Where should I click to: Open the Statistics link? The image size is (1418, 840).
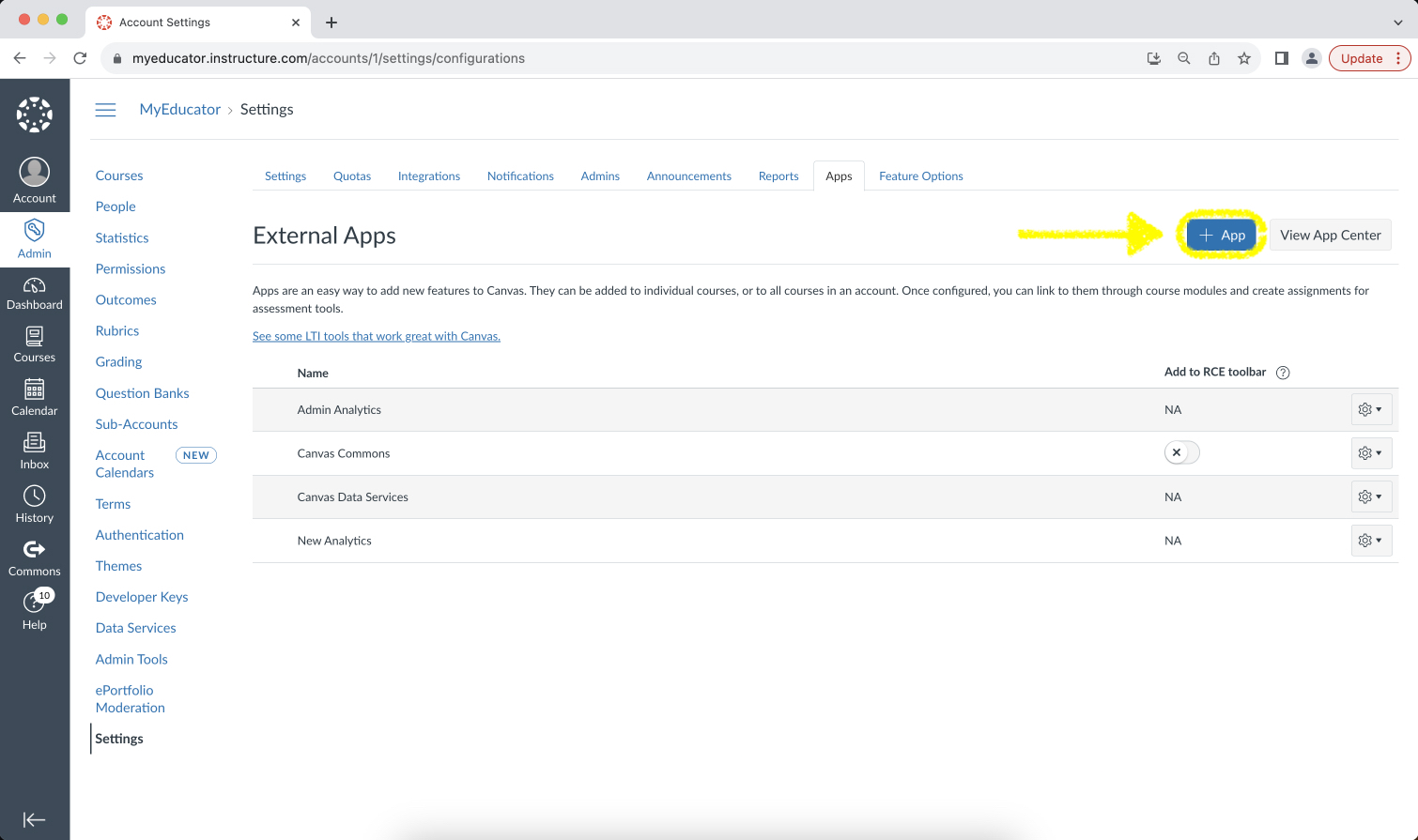coord(122,237)
